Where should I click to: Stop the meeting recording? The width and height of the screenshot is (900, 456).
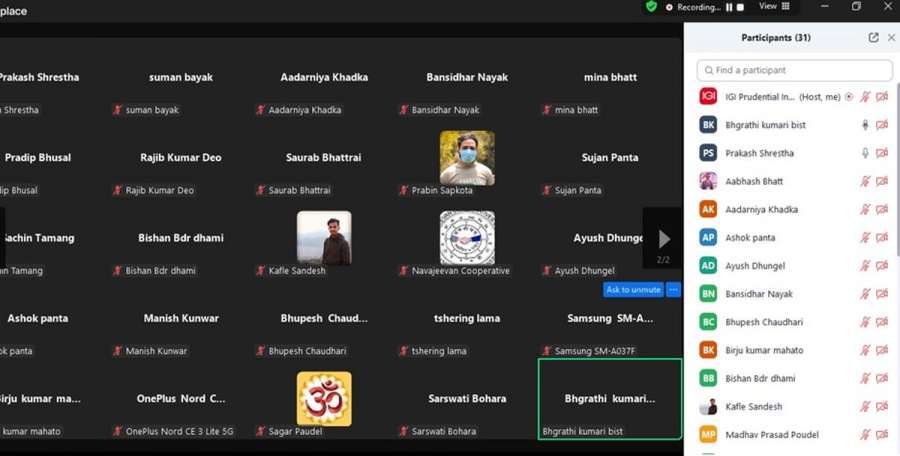tap(740, 7)
